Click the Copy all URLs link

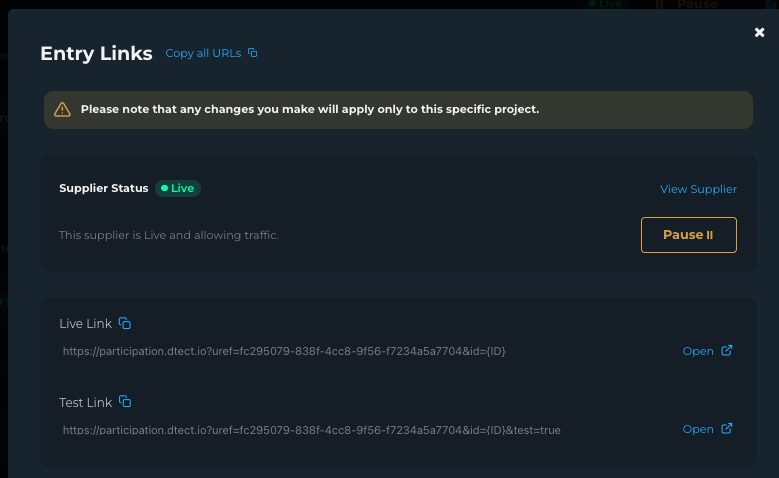click(203, 53)
